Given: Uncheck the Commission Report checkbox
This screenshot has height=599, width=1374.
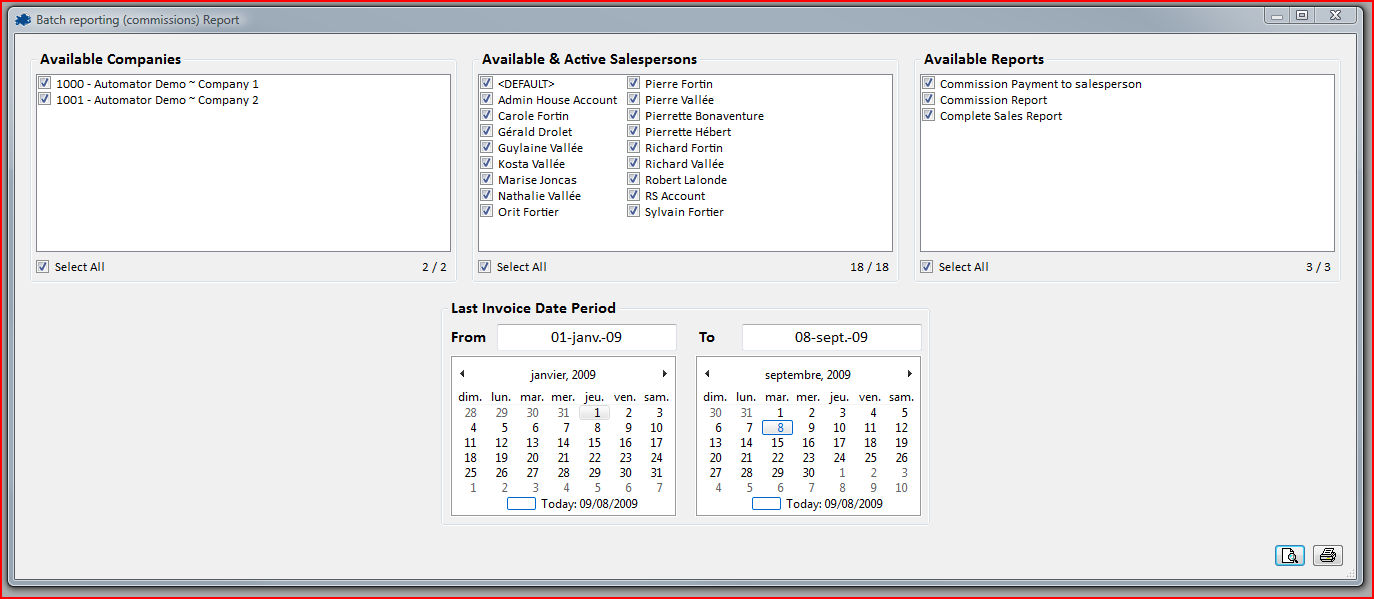Looking at the screenshot, I should 929,100.
